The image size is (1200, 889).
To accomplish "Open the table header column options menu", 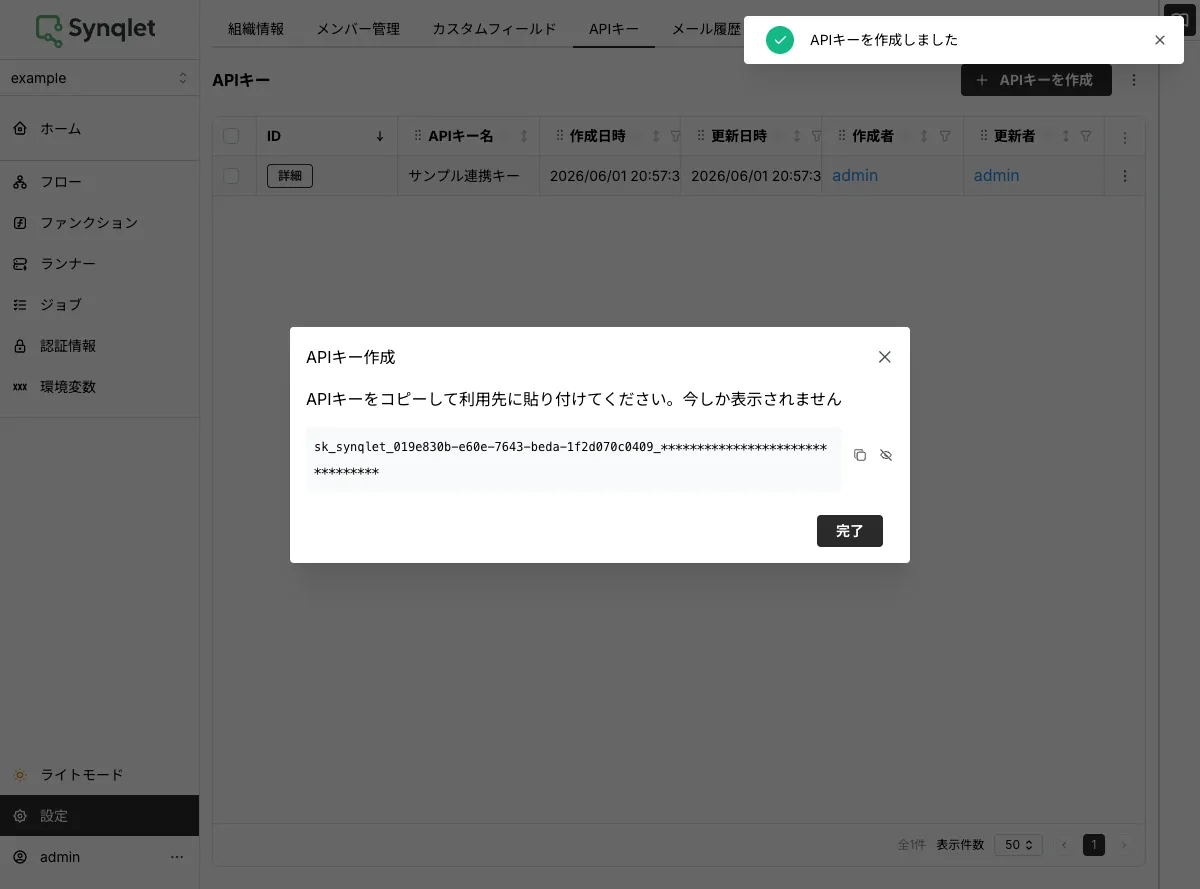I will click(x=1125, y=137).
